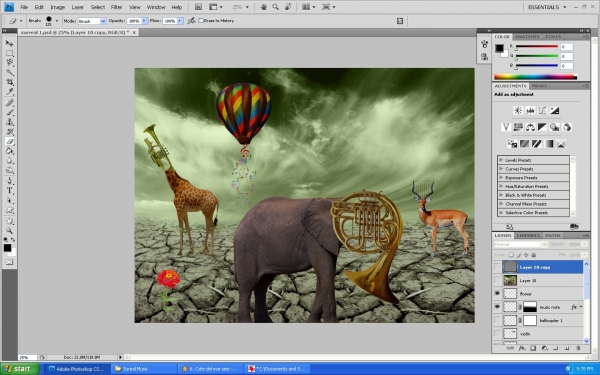Show the violin layer
The image size is (600, 375).
coord(497,334)
